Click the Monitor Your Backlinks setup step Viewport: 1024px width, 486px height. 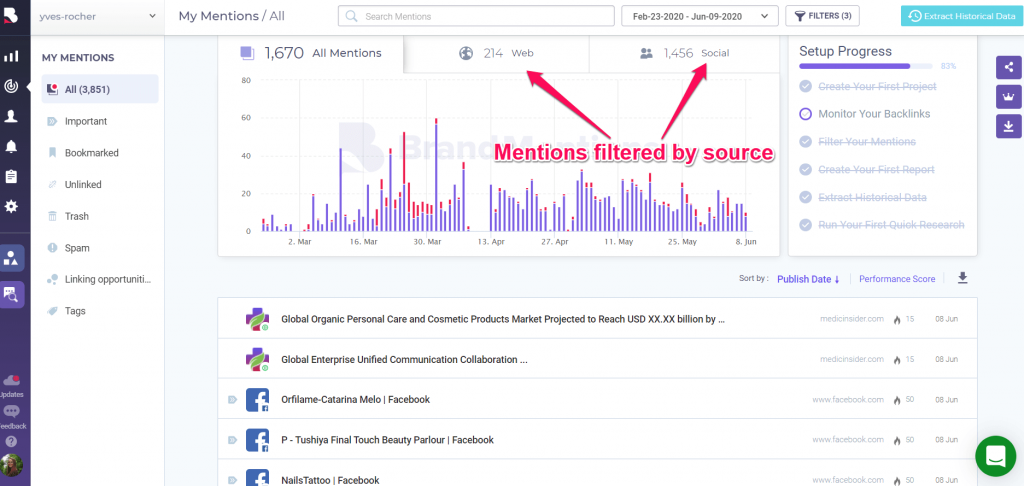[874, 114]
